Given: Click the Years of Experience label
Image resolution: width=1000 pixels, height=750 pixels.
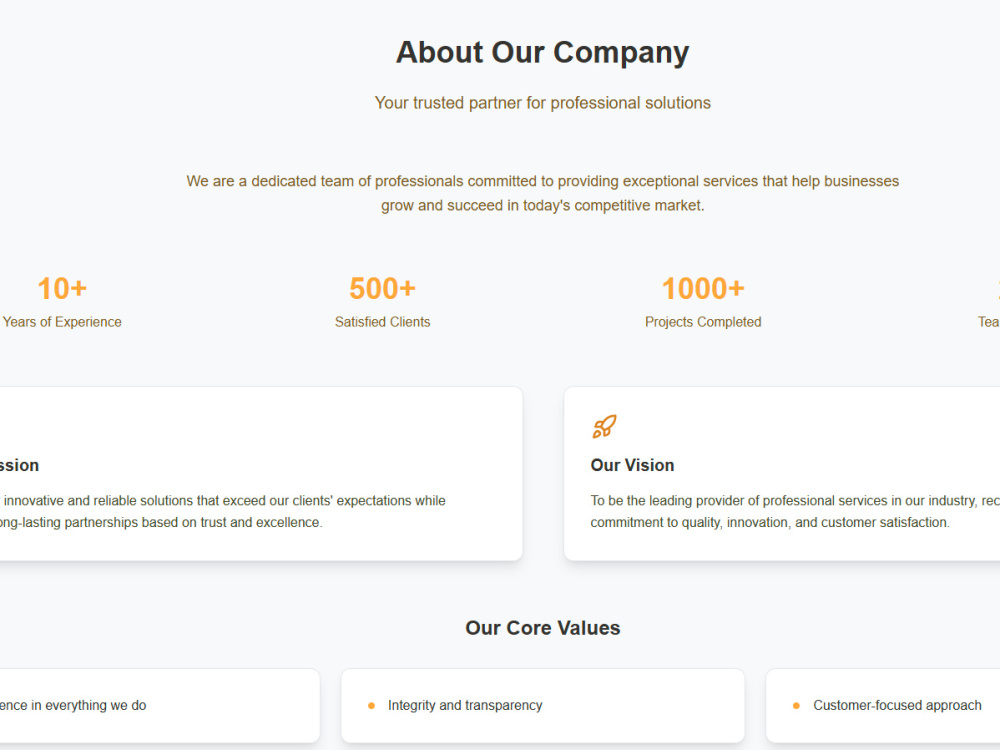Looking at the screenshot, I should tap(62, 322).
